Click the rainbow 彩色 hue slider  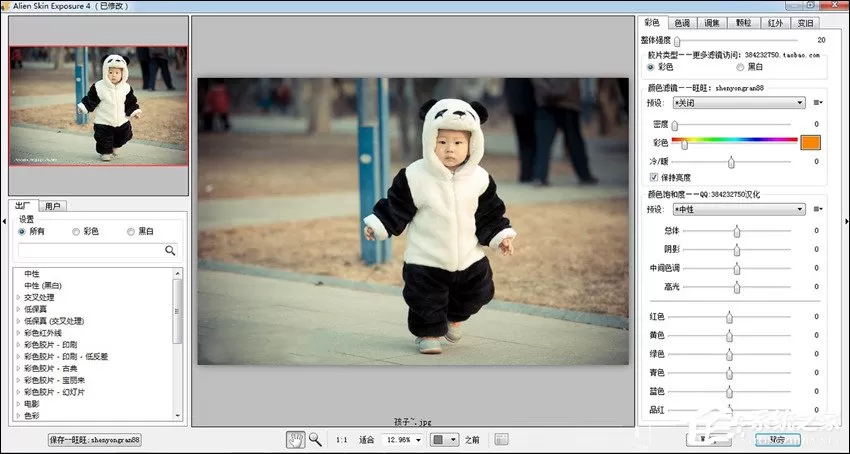735,140
